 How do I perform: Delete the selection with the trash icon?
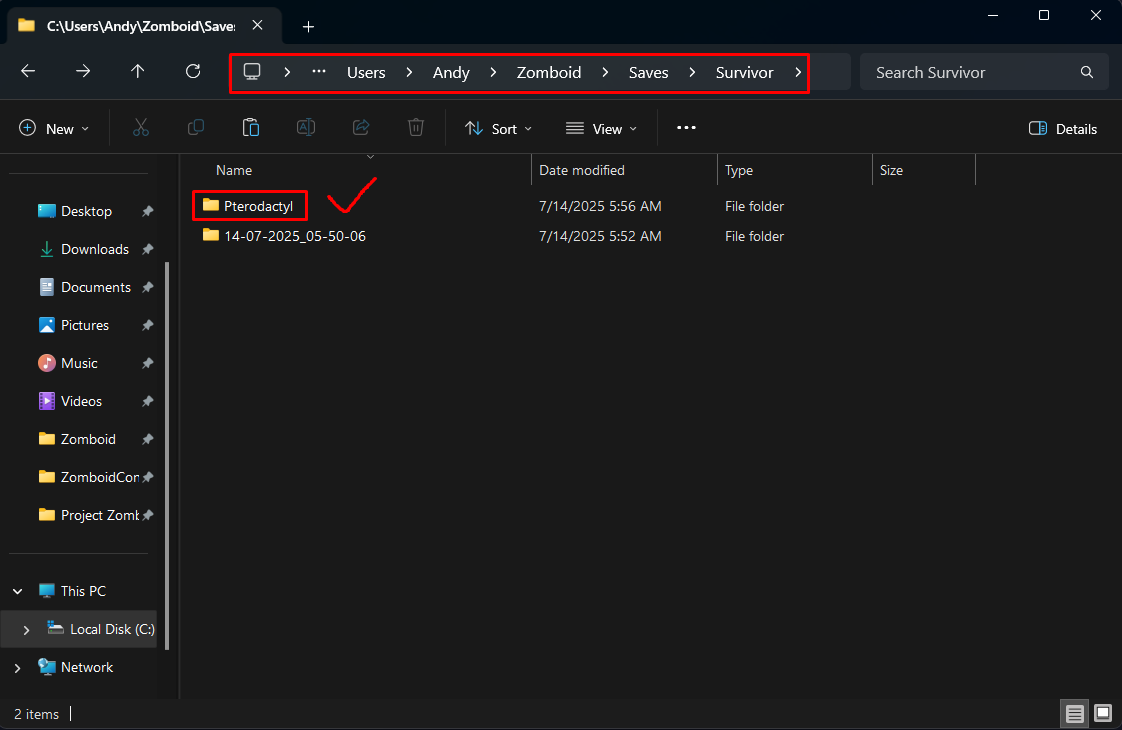pyautogui.click(x=416, y=127)
